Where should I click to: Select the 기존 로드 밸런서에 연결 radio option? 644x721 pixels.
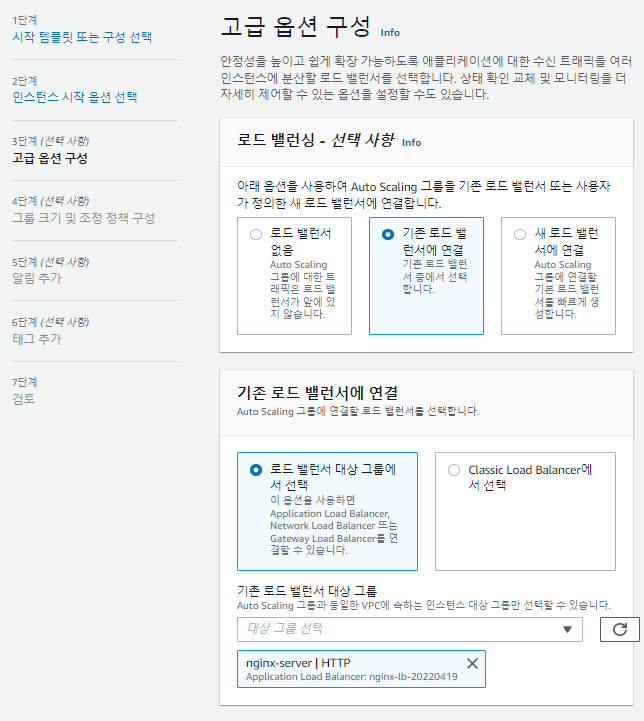pos(388,235)
